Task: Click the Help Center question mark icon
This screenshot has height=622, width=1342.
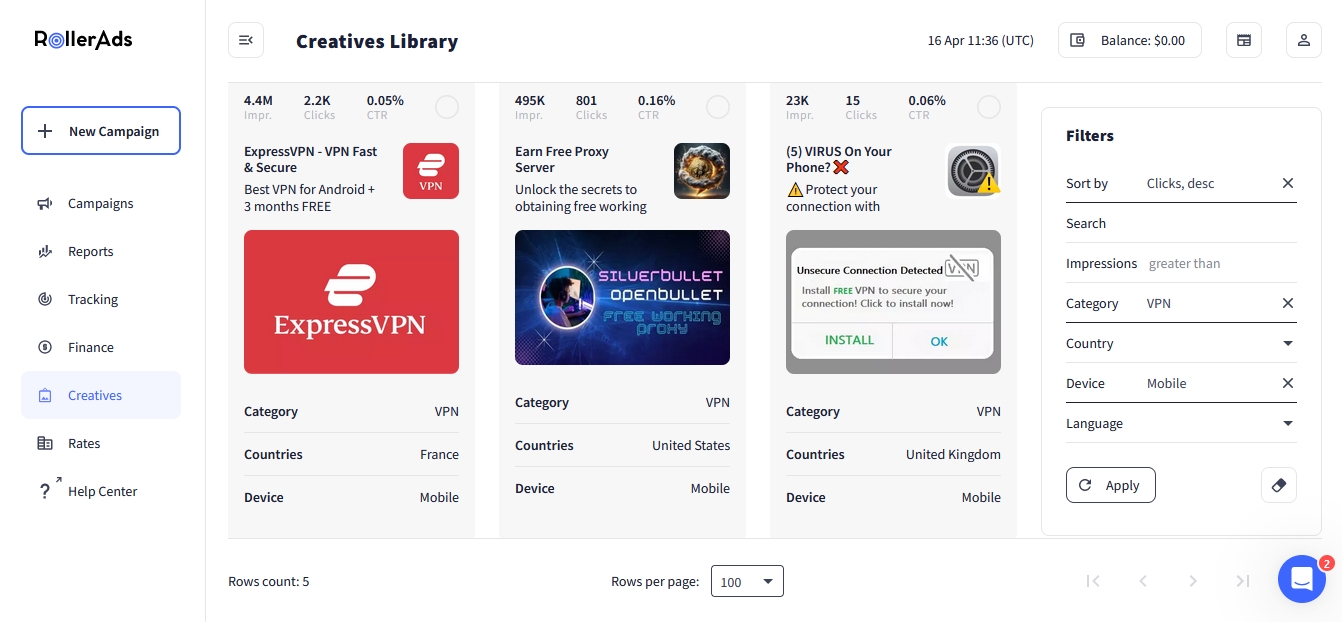Action: [x=44, y=492]
